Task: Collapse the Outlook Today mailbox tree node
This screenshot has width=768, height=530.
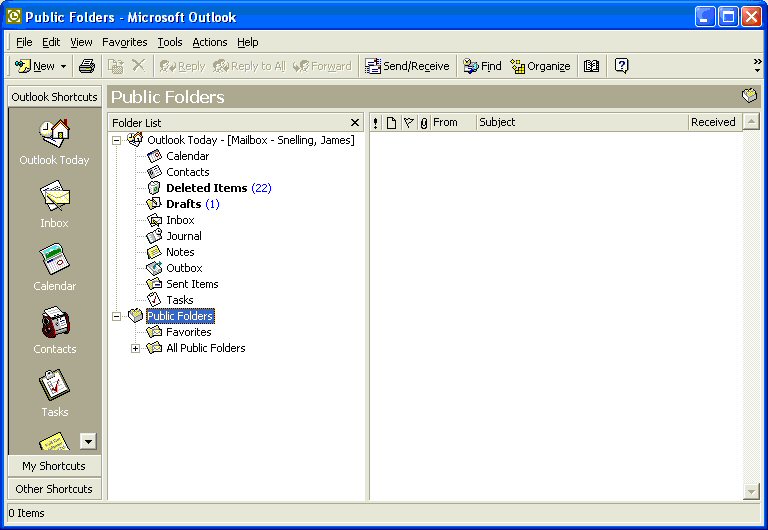Action: click(x=117, y=141)
